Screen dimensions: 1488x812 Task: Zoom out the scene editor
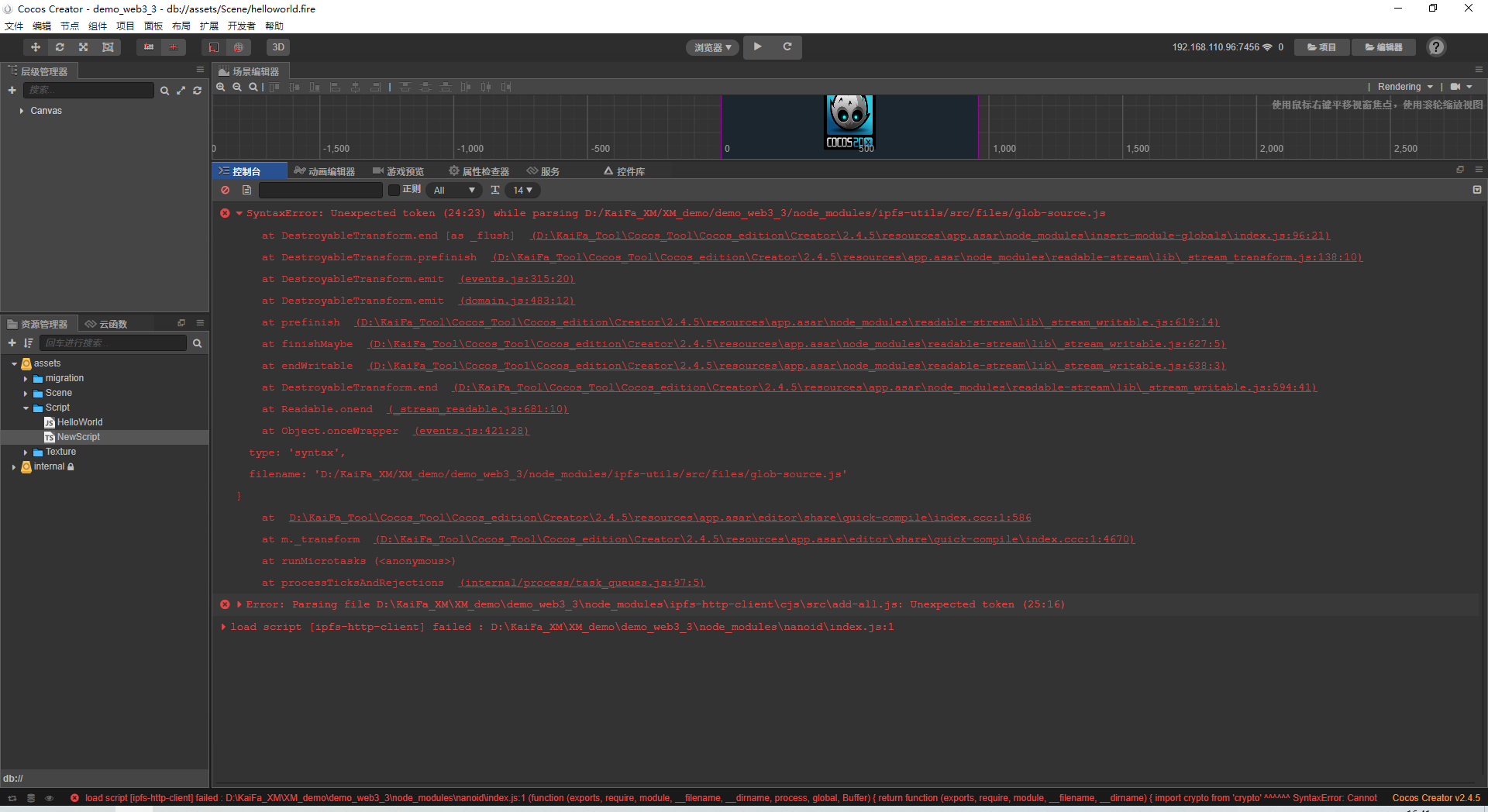(237, 87)
